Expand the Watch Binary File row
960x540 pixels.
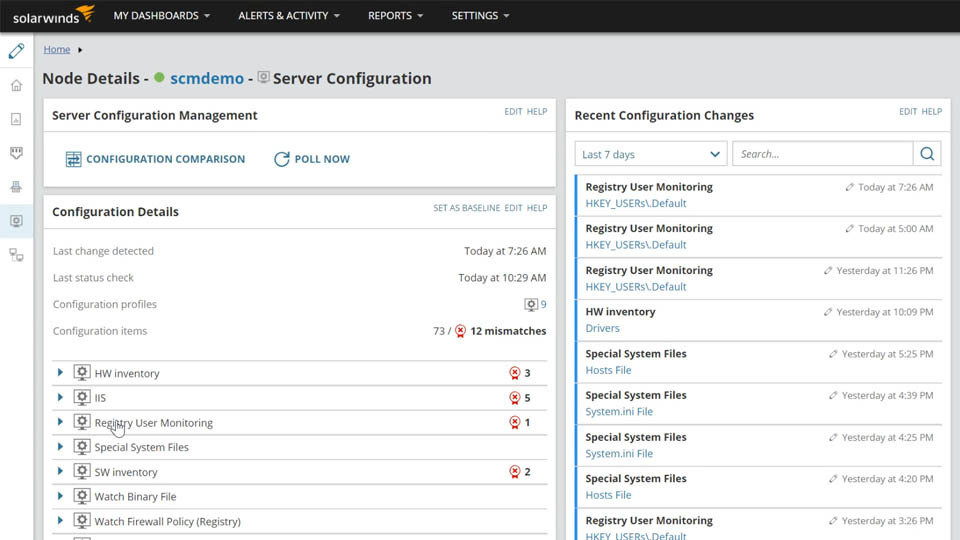(x=60, y=496)
